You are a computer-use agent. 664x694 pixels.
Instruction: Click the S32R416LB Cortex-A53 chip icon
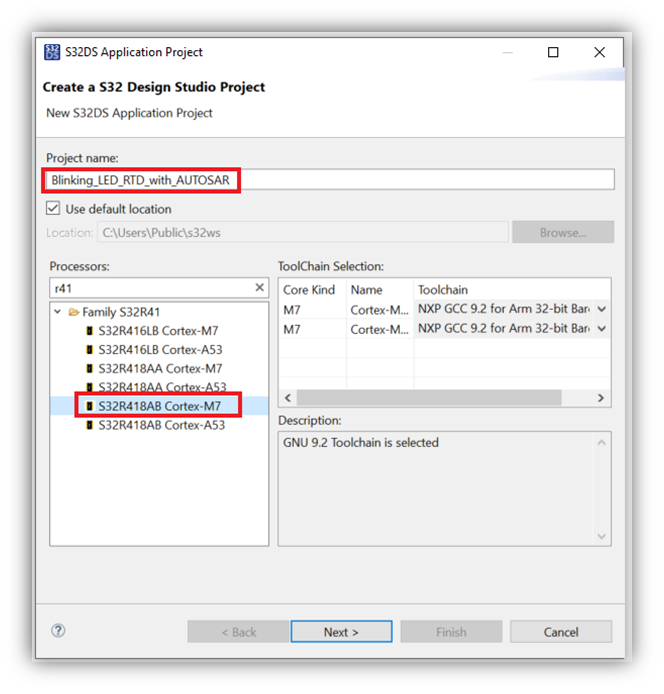(90, 350)
